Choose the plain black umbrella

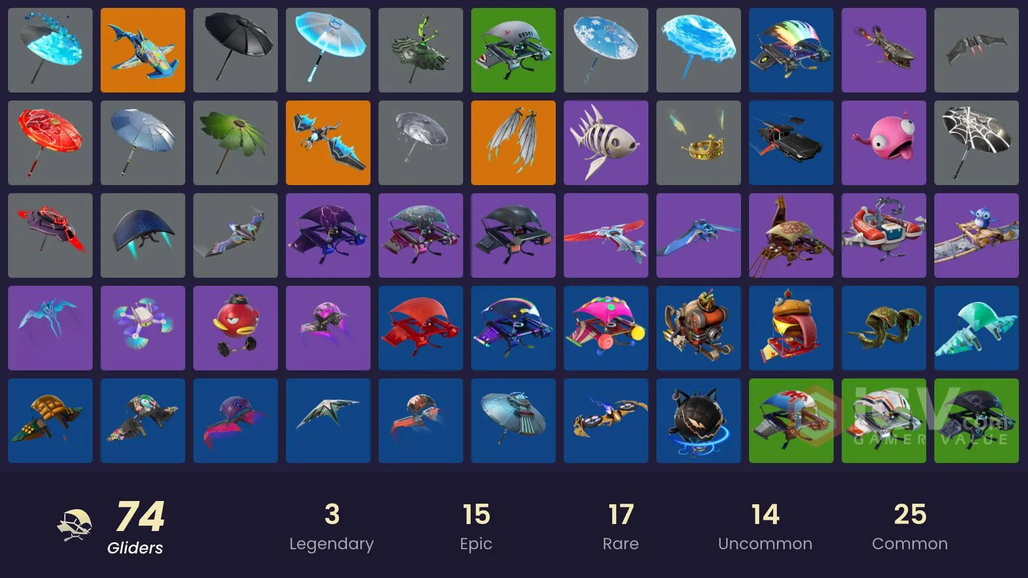pyautogui.click(x=235, y=50)
